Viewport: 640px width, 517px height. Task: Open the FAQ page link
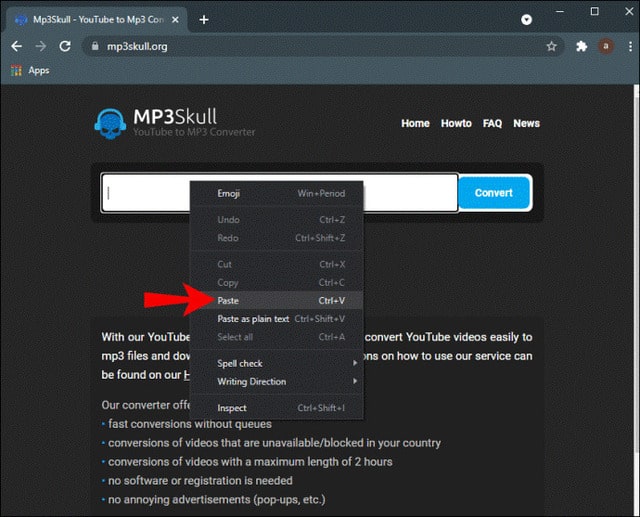492,123
